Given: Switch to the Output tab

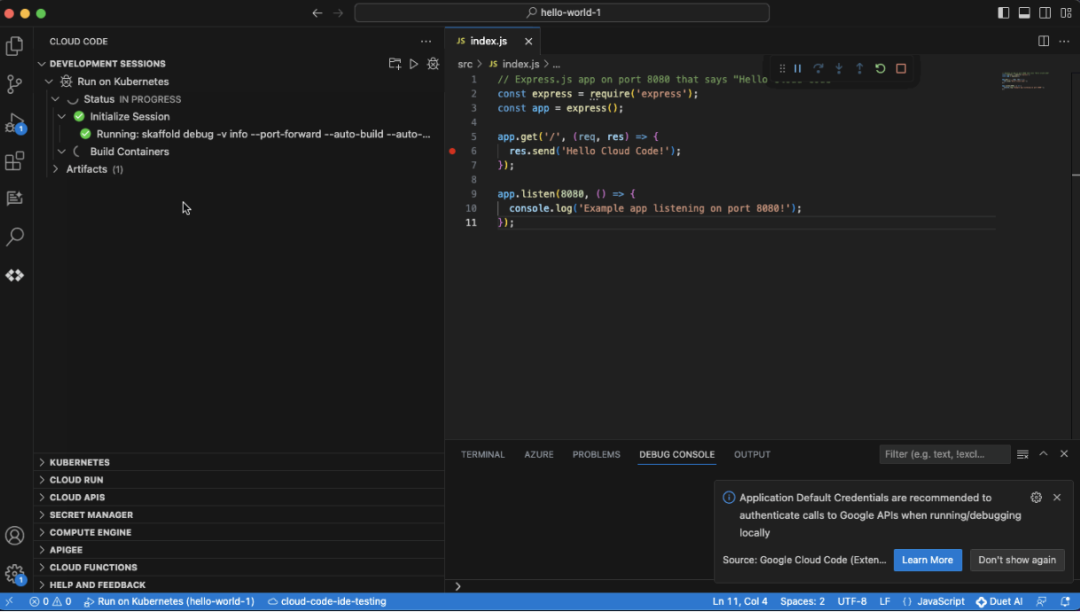Looking at the screenshot, I should point(752,454).
